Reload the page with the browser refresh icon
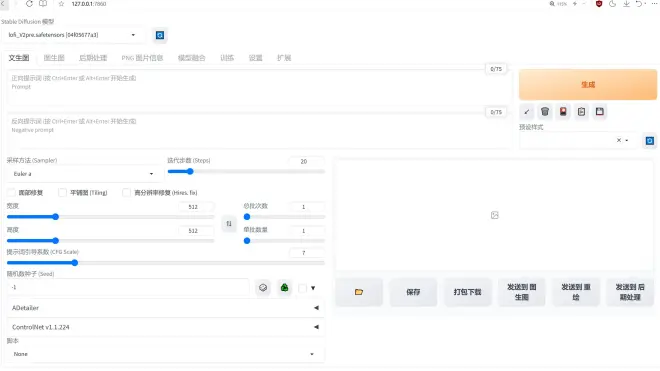This screenshot has height=371, width=660. [x=29, y=4]
